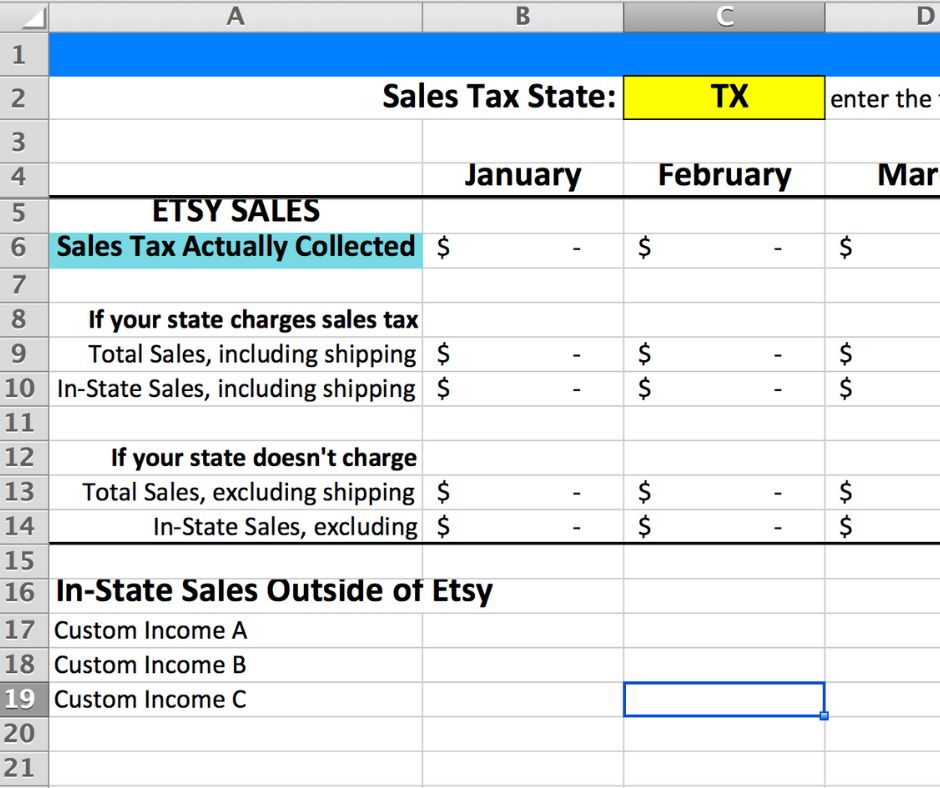Select the cyan Sales Tax Actually Collected cell
940x788 pixels.
[x=235, y=247]
